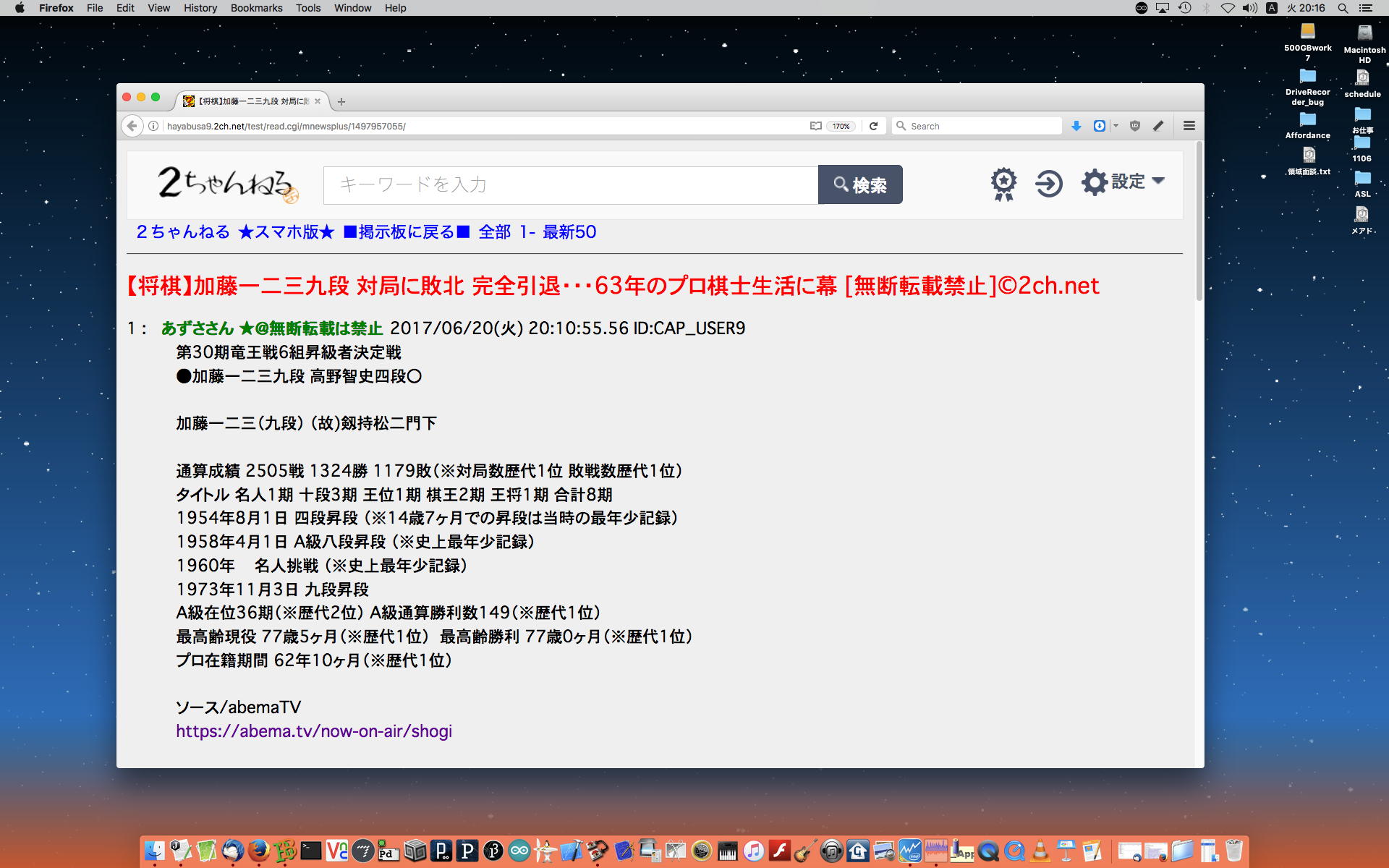The width and height of the screenshot is (1389, 868).
Task: Click the uBlock Origin shield icon
Action: coord(1135,126)
